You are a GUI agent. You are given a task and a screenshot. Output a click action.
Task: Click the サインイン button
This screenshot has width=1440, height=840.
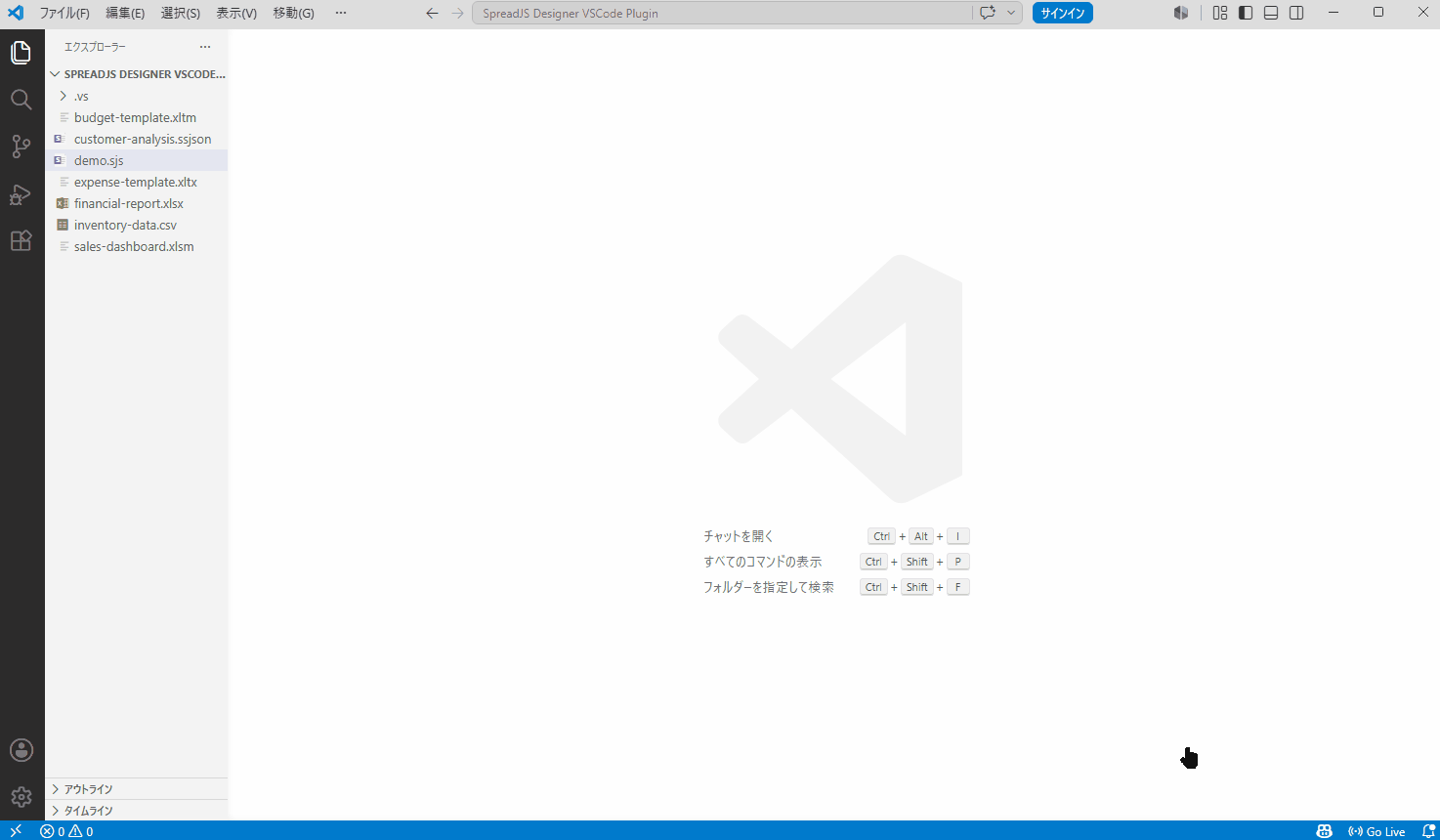1063,13
